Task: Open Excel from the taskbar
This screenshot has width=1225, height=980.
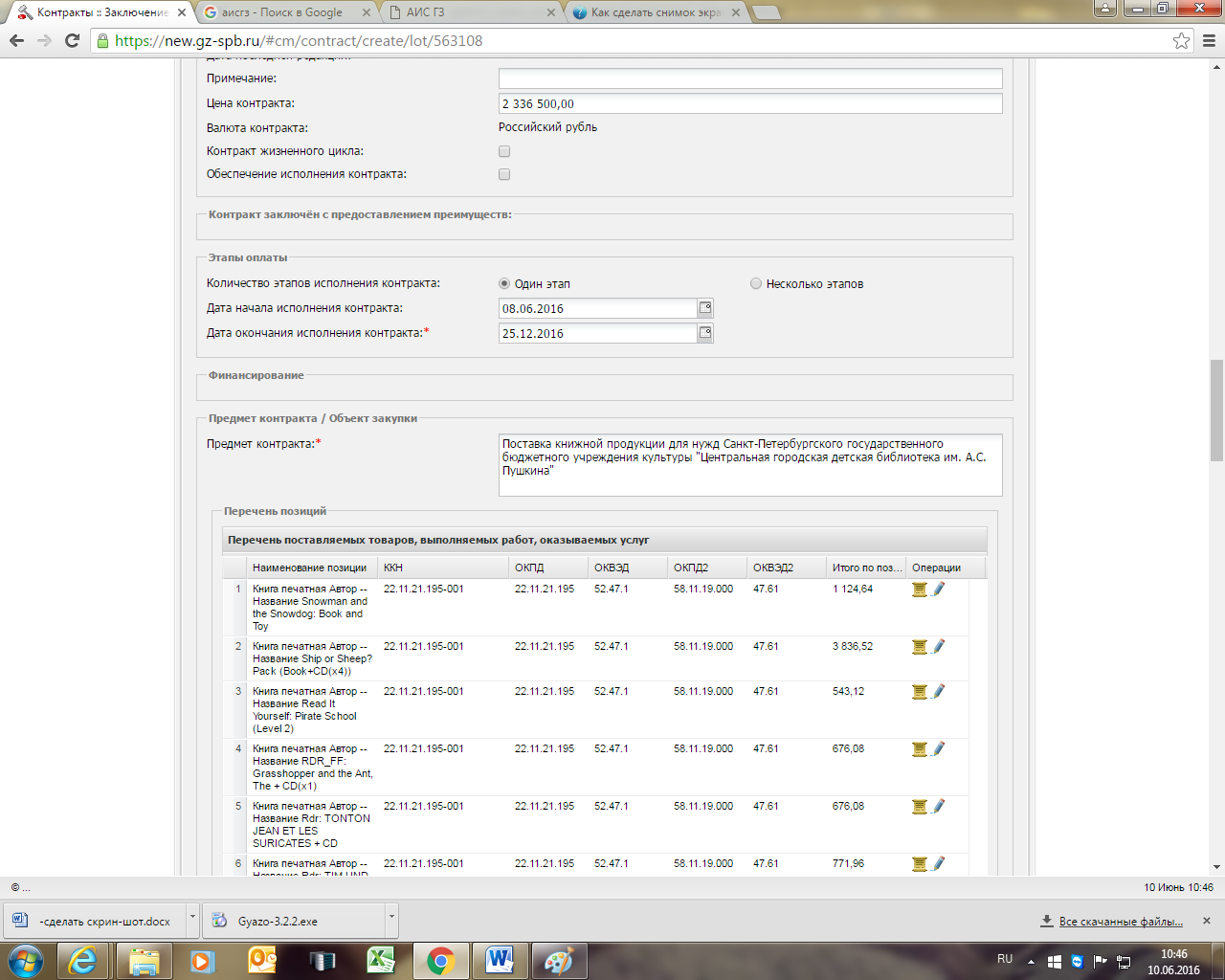Action: [381, 961]
